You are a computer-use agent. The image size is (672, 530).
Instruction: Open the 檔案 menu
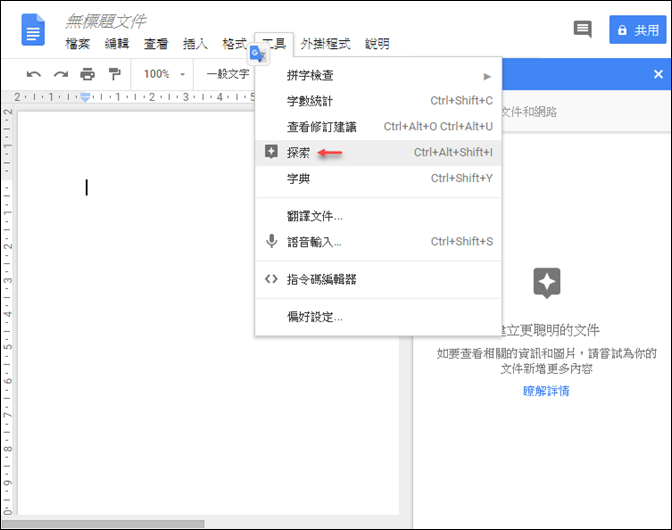tap(78, 44)
